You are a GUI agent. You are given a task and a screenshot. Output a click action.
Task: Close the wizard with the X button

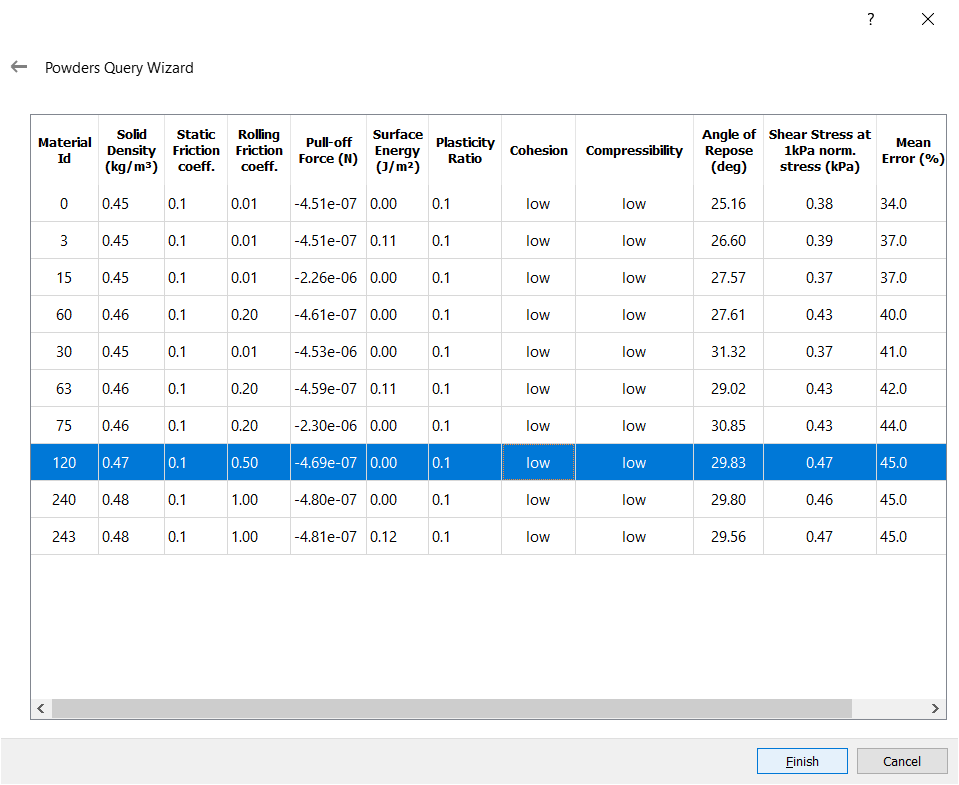point(928,19)
